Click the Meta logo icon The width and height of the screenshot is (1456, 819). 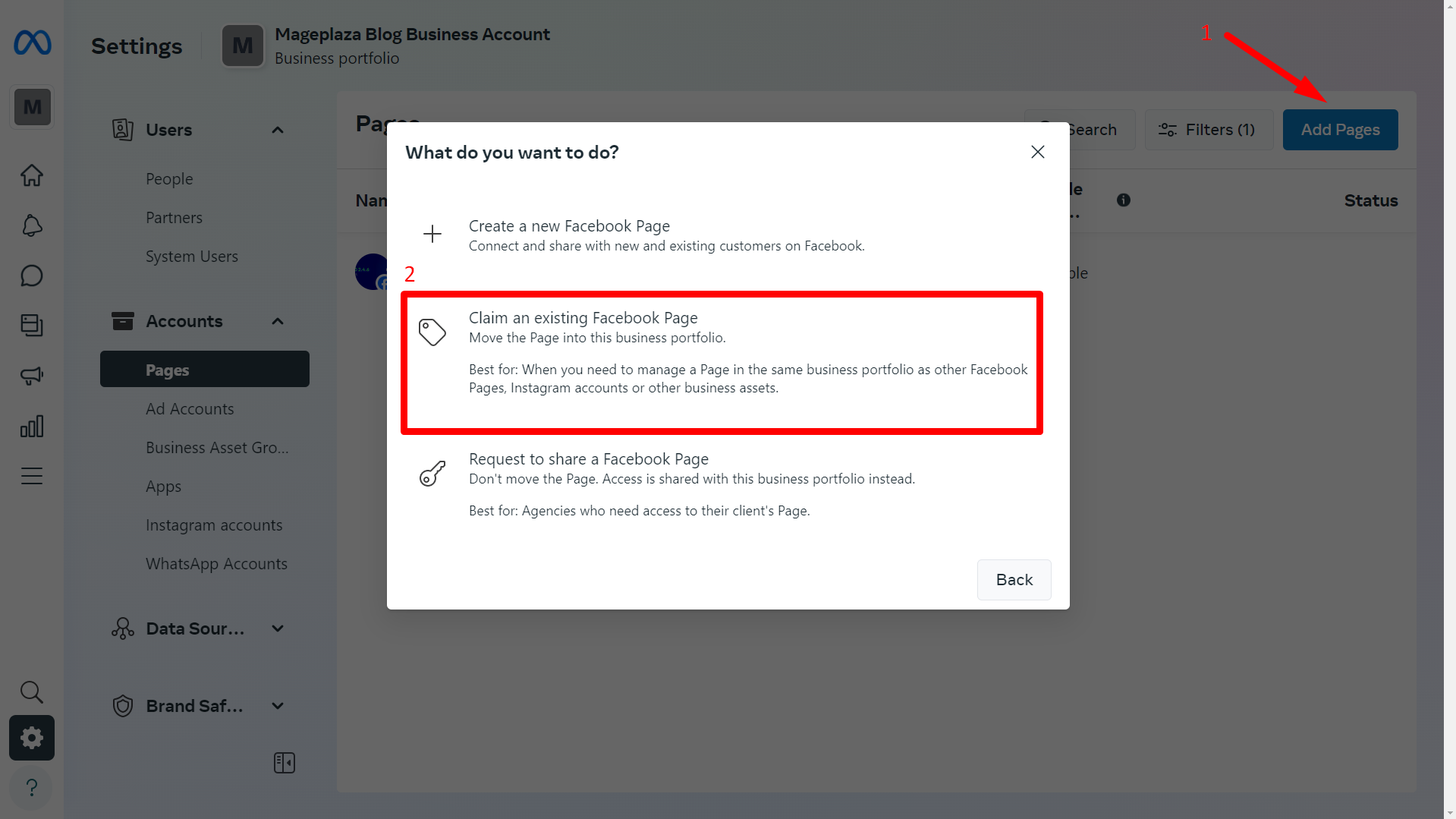coord(32,43)
